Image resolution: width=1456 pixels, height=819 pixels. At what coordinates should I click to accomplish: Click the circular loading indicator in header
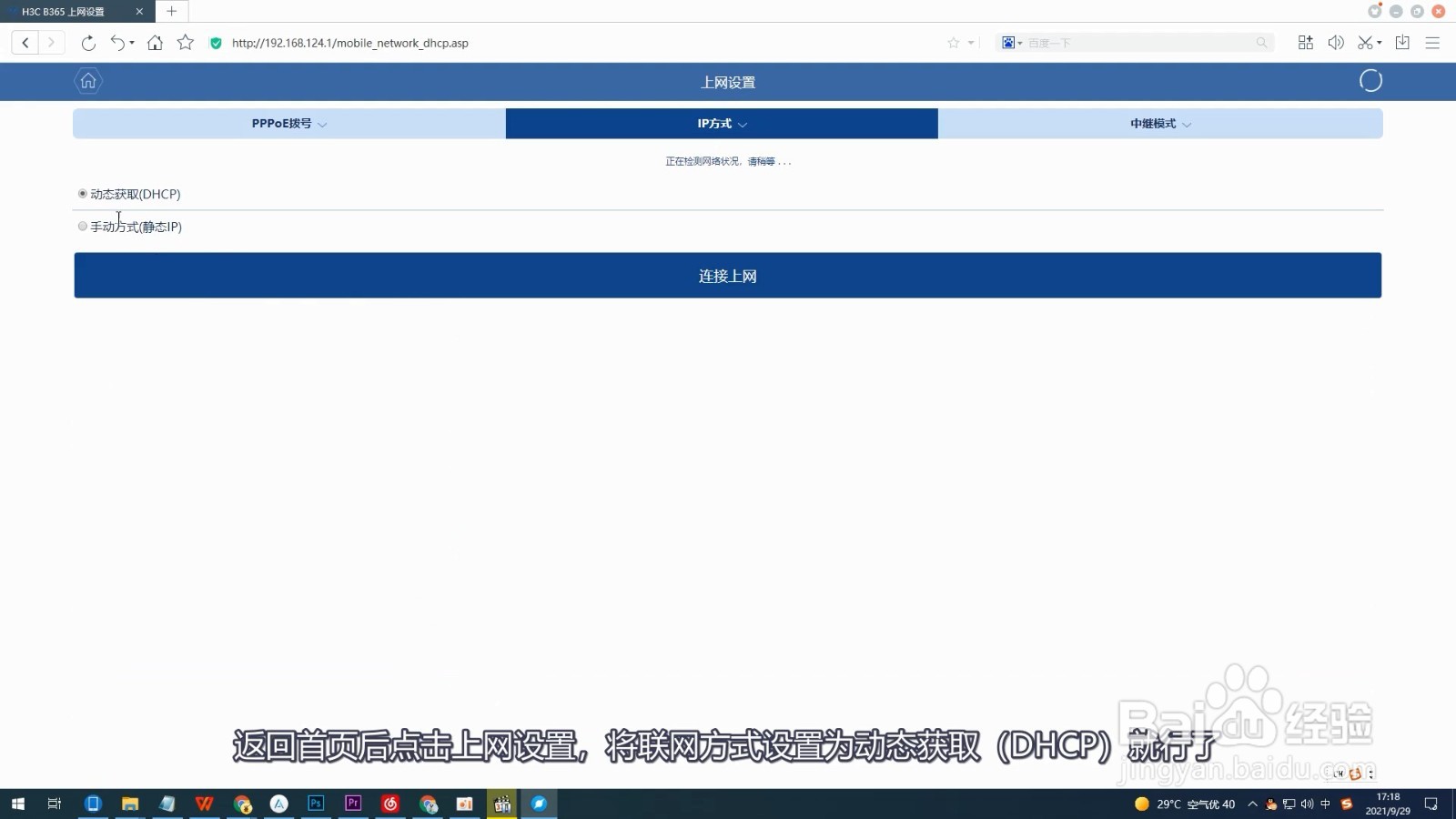[x=1370, y=81]
